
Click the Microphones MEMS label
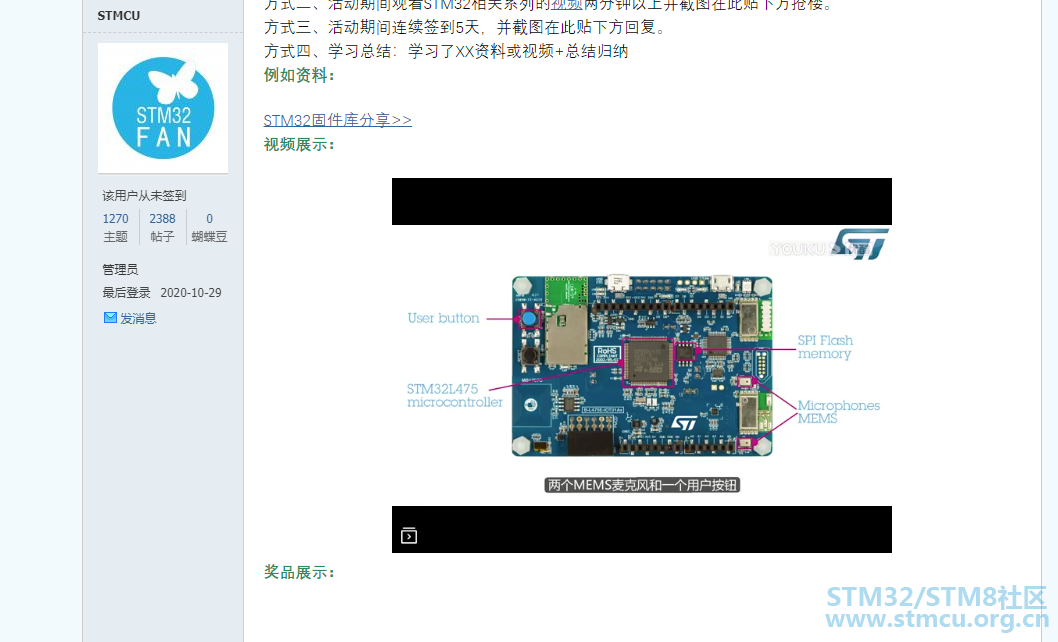(839, 412)
